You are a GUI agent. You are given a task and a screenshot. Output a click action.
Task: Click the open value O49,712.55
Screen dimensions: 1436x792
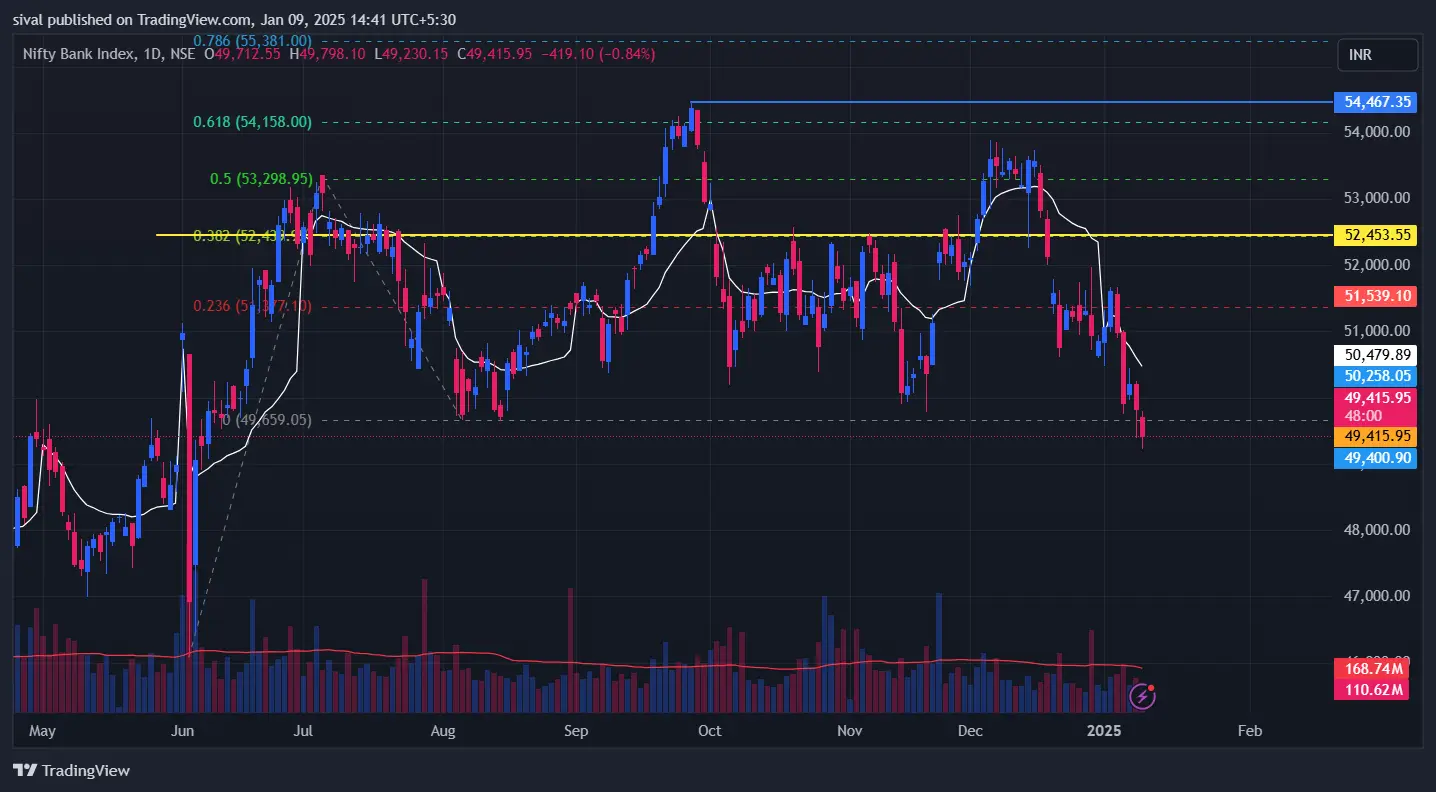tap(244, 54)
